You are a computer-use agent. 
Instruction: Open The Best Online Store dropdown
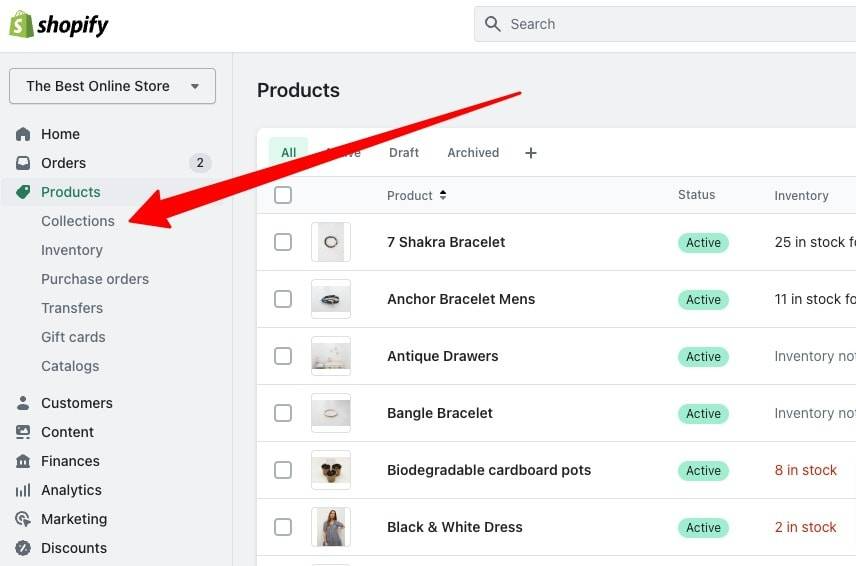tap(112, 86)
